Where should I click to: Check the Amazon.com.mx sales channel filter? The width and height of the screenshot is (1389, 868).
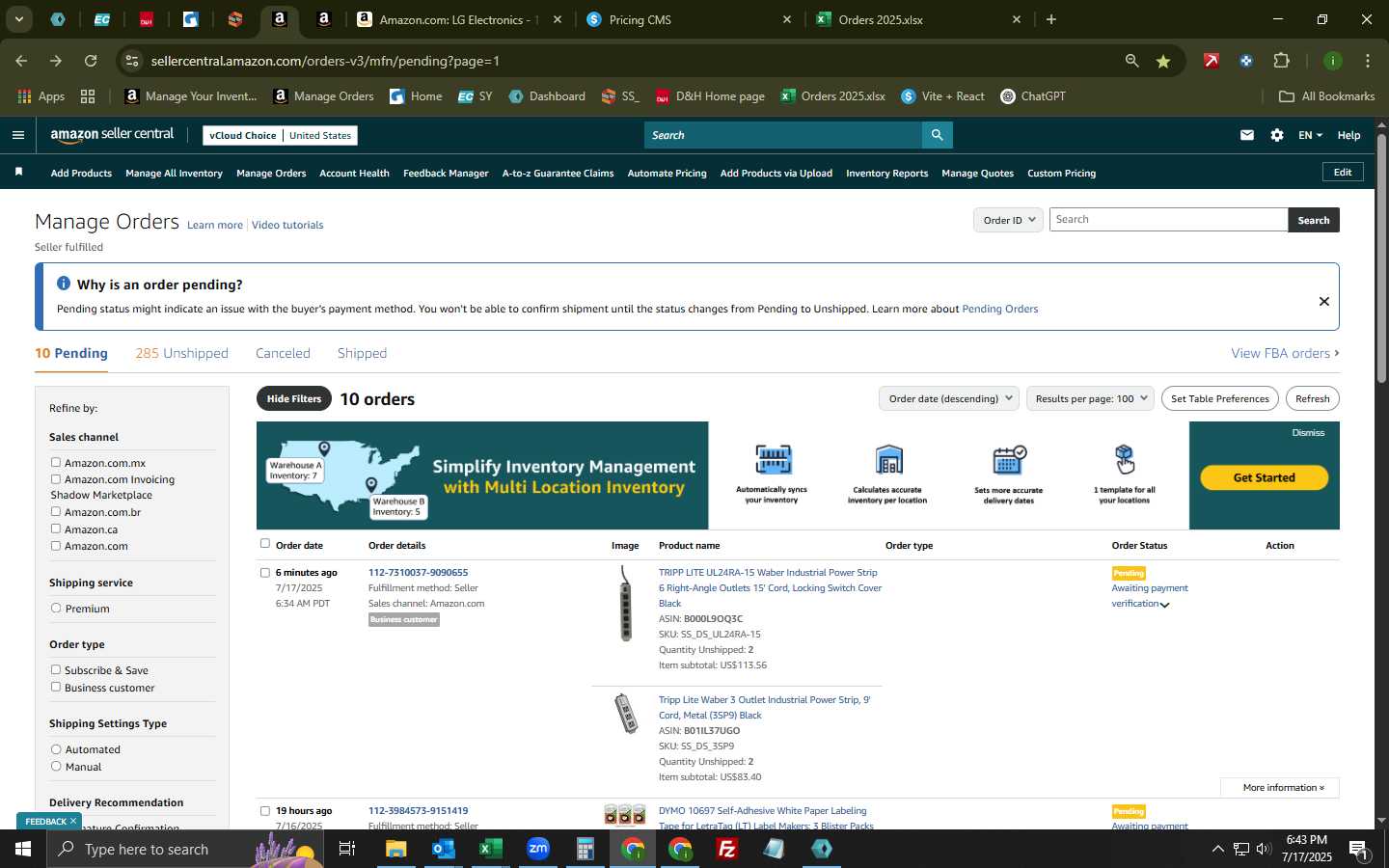pos(56,463)
